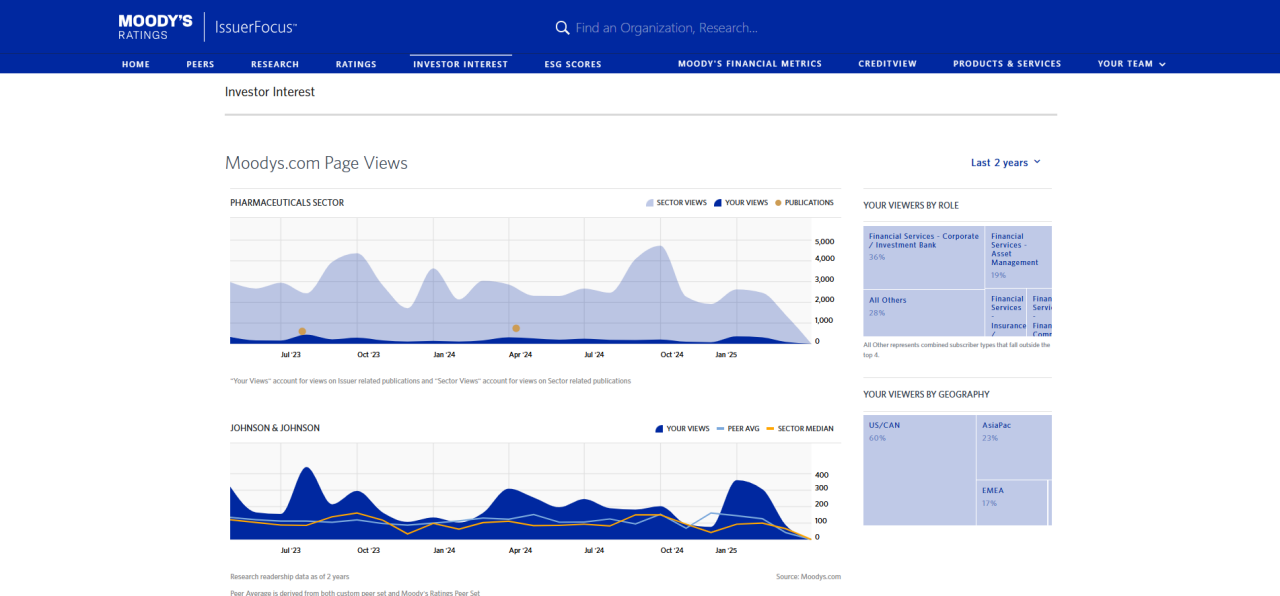1280x596 pixels.
Task: Click the IssuerFocus logo
Action: pos(255,28)
